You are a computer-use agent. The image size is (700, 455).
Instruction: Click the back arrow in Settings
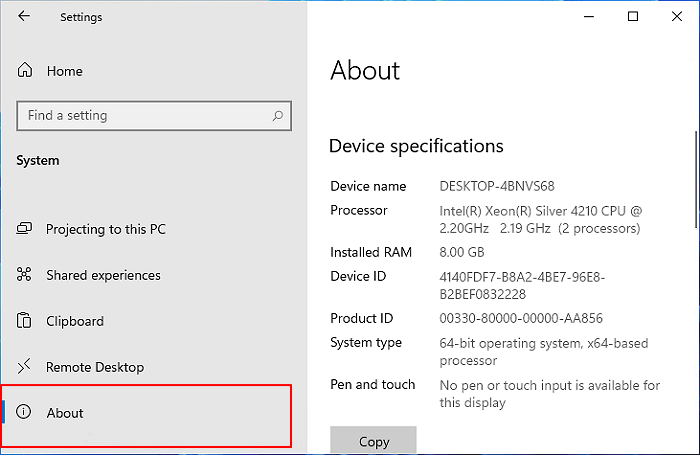pos(24,17)
